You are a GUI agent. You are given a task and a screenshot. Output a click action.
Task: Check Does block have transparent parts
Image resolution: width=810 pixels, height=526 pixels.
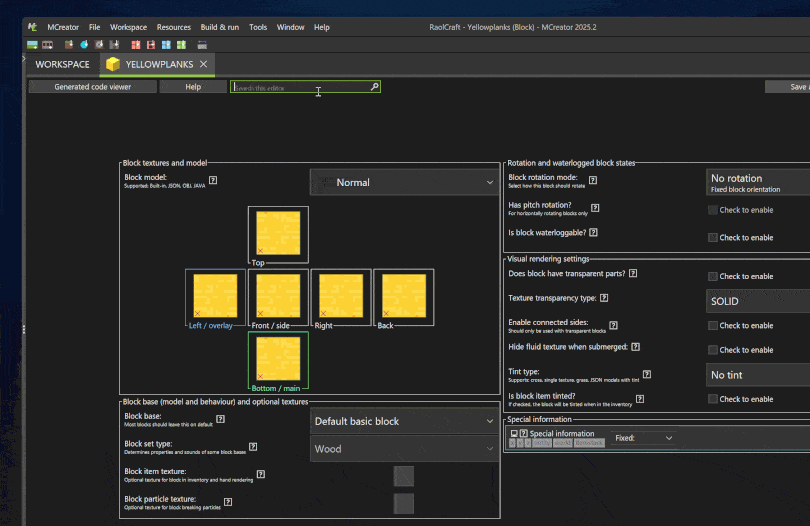(x=713, y=276)
